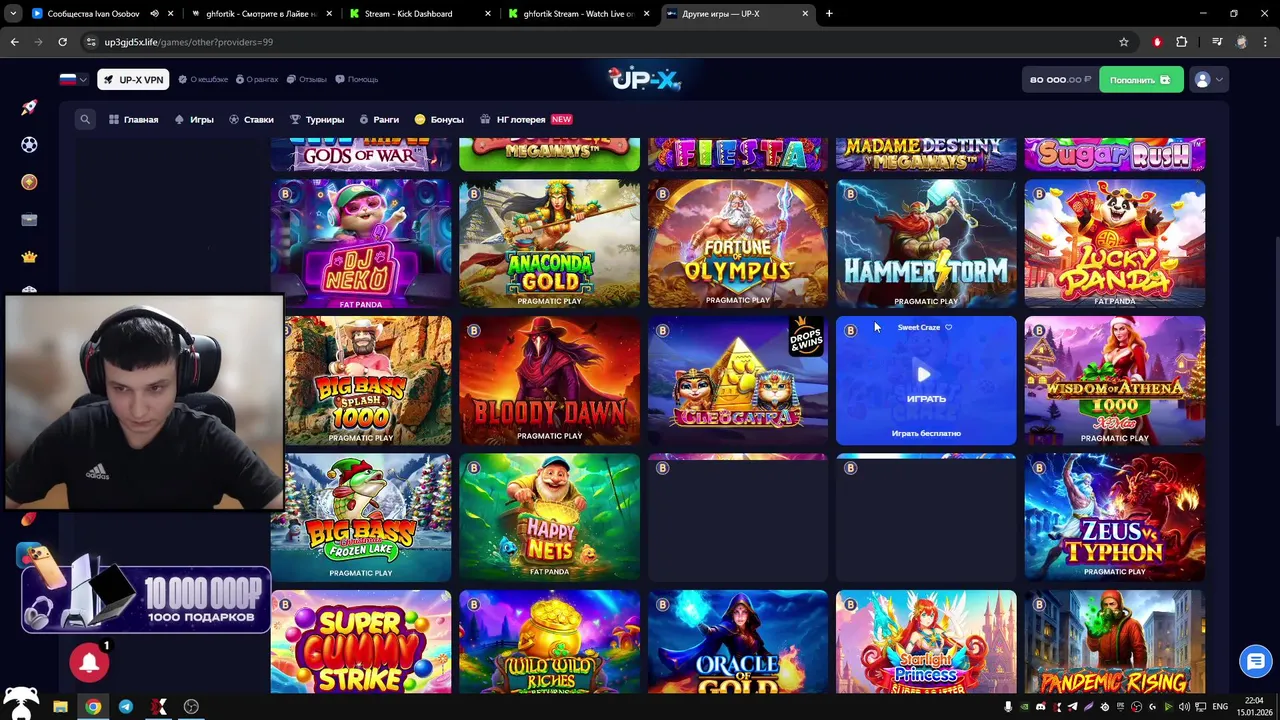1280x720 pixels.
Task: Click the Chrome icon in the taskbar
Action: coord(93,706)
